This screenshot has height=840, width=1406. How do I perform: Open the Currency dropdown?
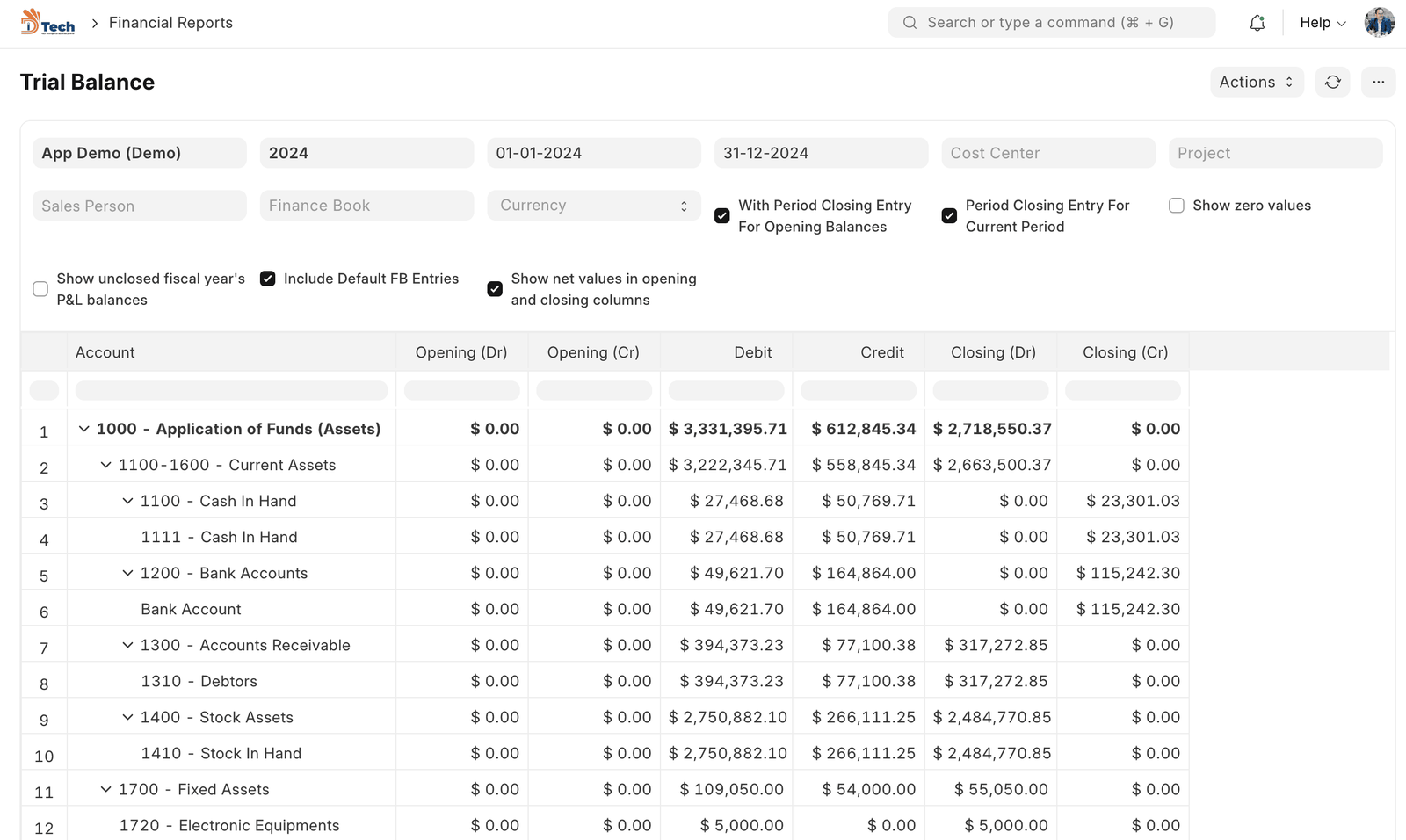[x=594, y=206]
